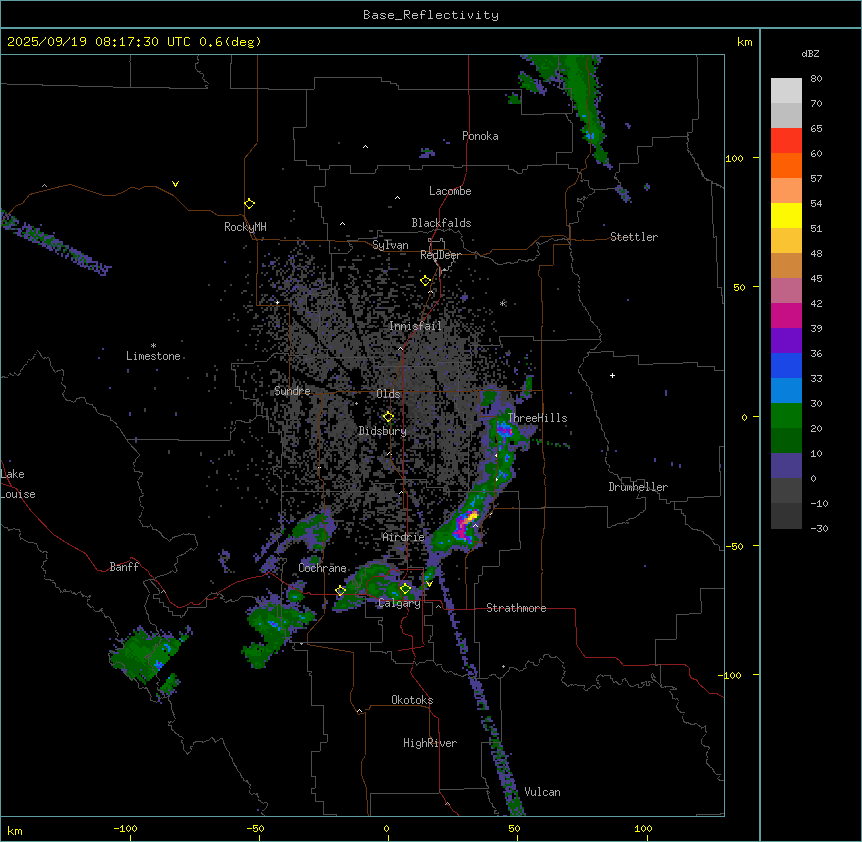Click the yellow diamond marker above Calgary label
Image resolution: width=862 pixels, height=842 pixels.
pos(405,588)
